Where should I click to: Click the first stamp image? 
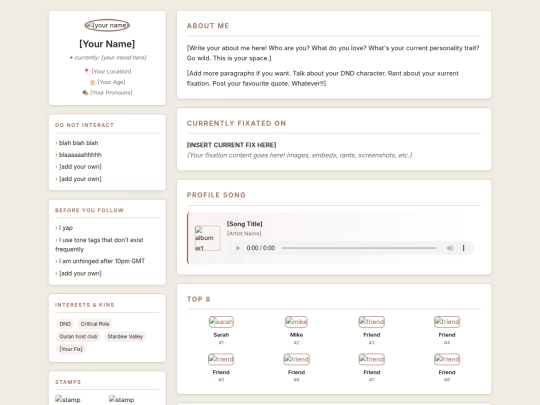coord(68,399)
